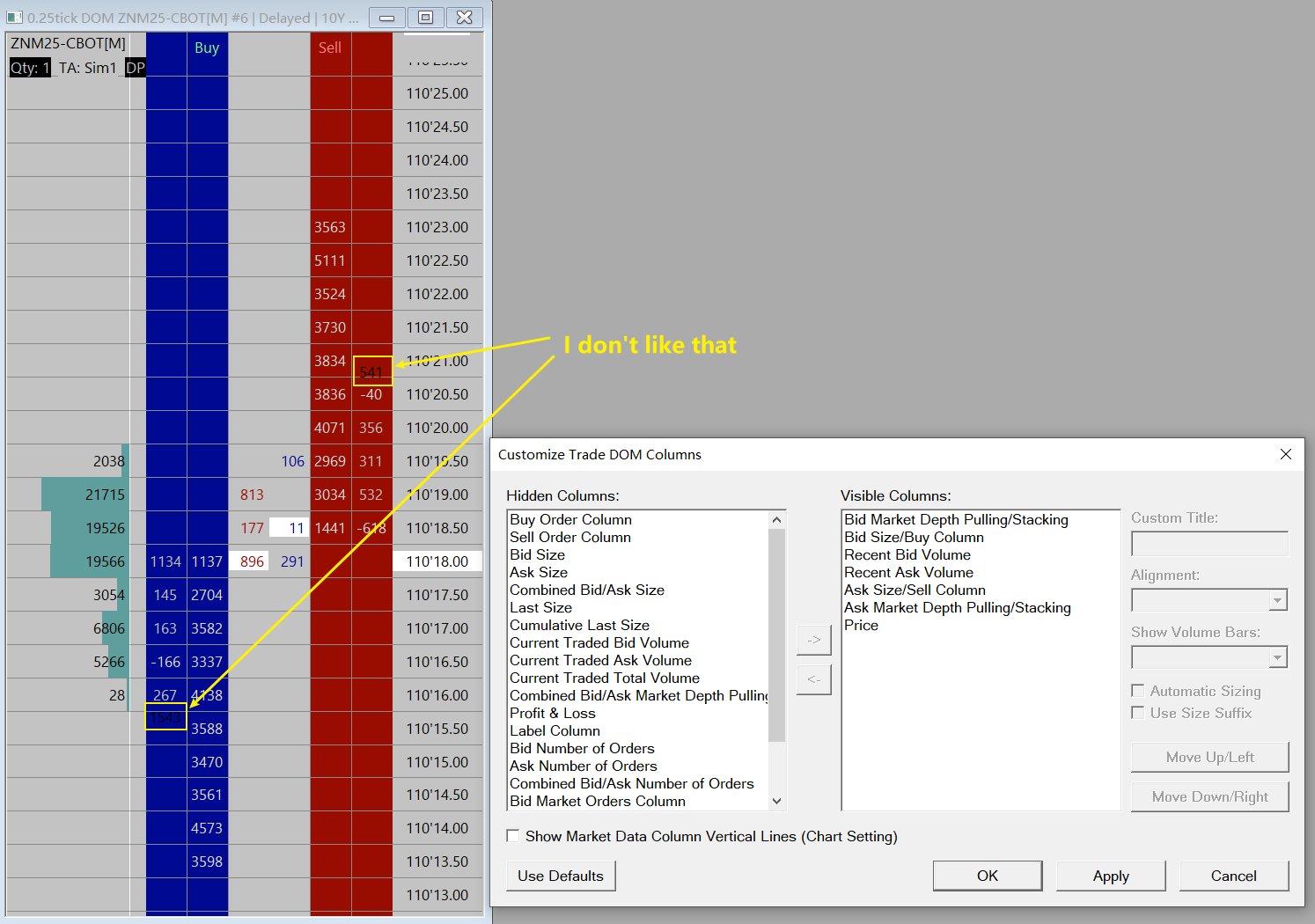Image resolution: width=1315 pixels, height=924 pixels.
Task: Click Move Down/Right button
Action: (x=1209, y=796)
